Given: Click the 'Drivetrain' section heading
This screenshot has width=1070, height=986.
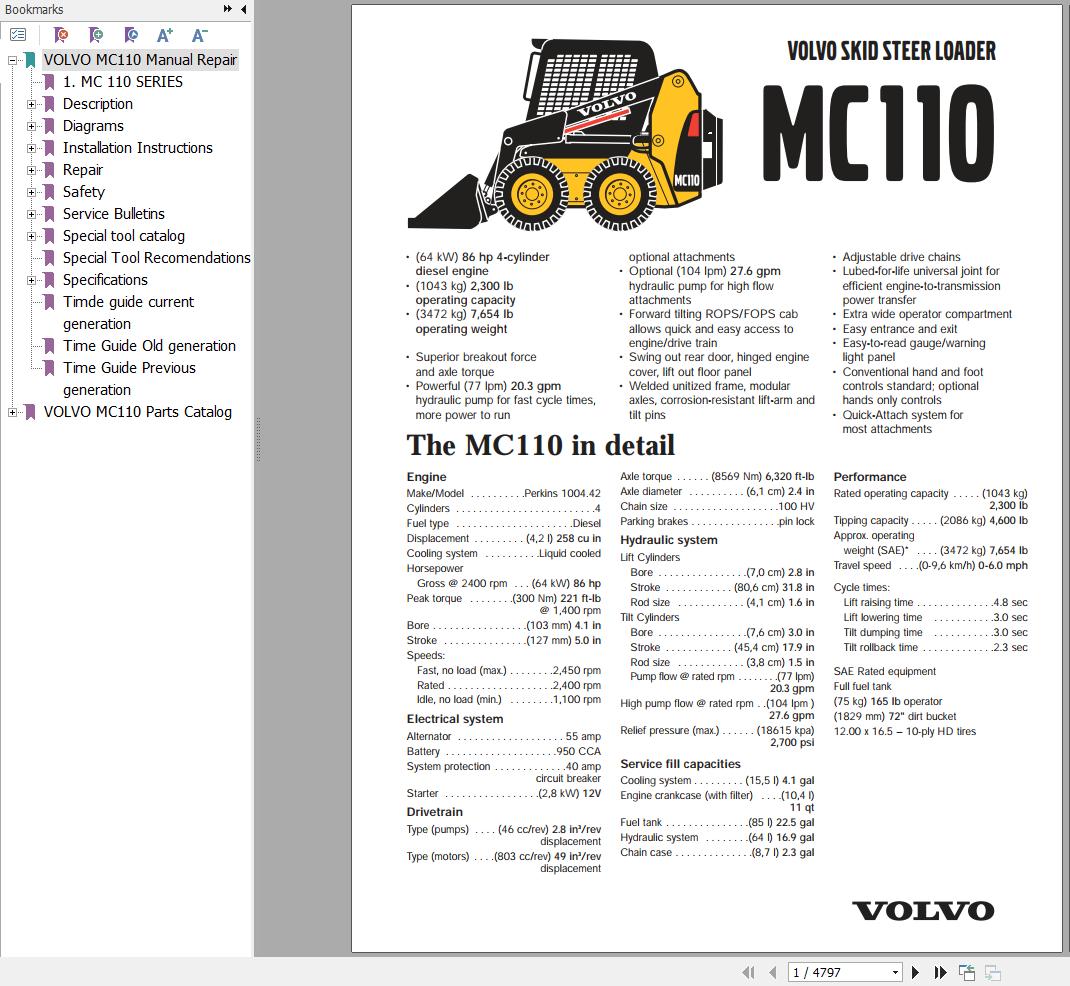Looking at the screenshot, I should tap(434, 811).
